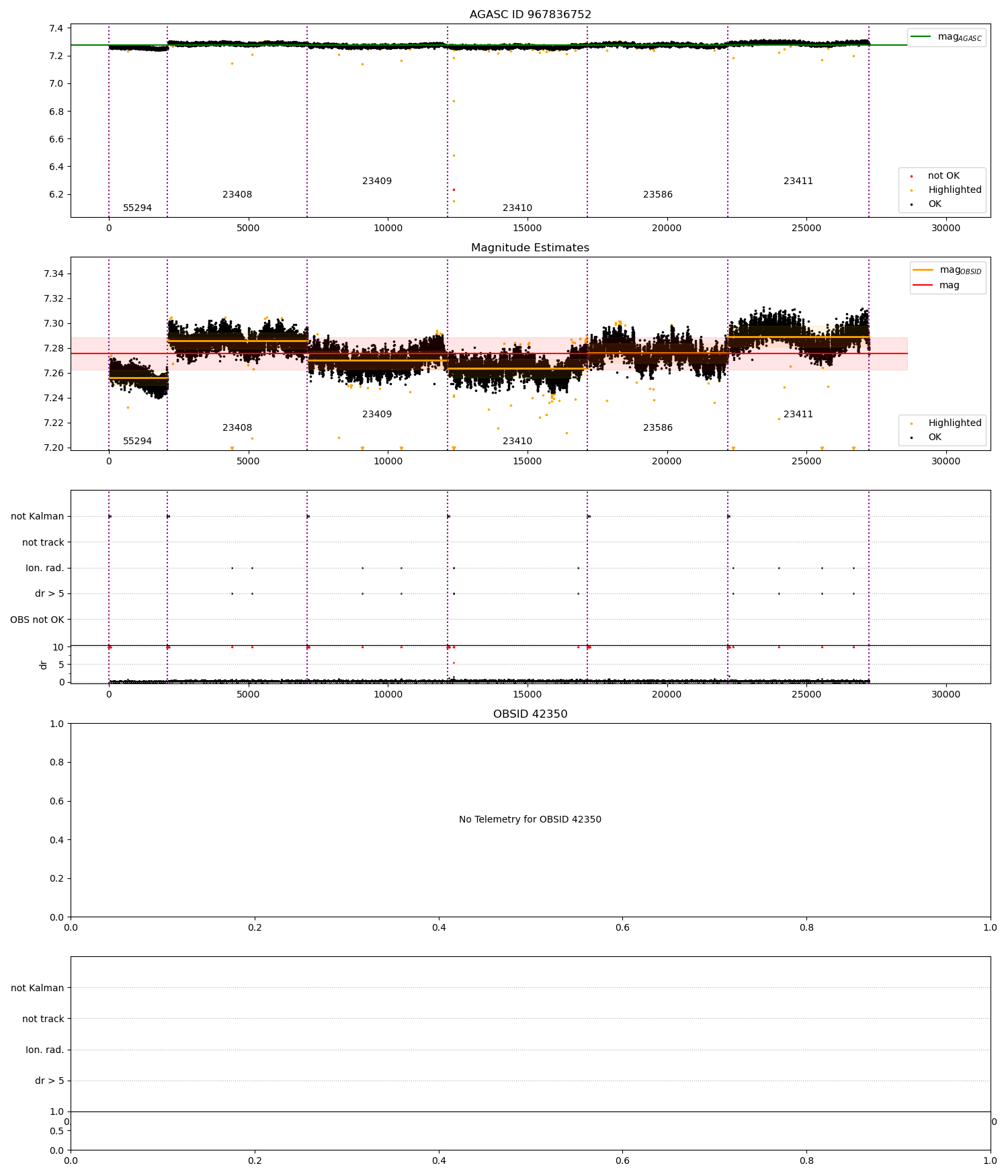The width and height of the screenshot is (1008, 1176).
Task: Click 'Ion. rad.' label in the bottom panel
Action: 45,1050
